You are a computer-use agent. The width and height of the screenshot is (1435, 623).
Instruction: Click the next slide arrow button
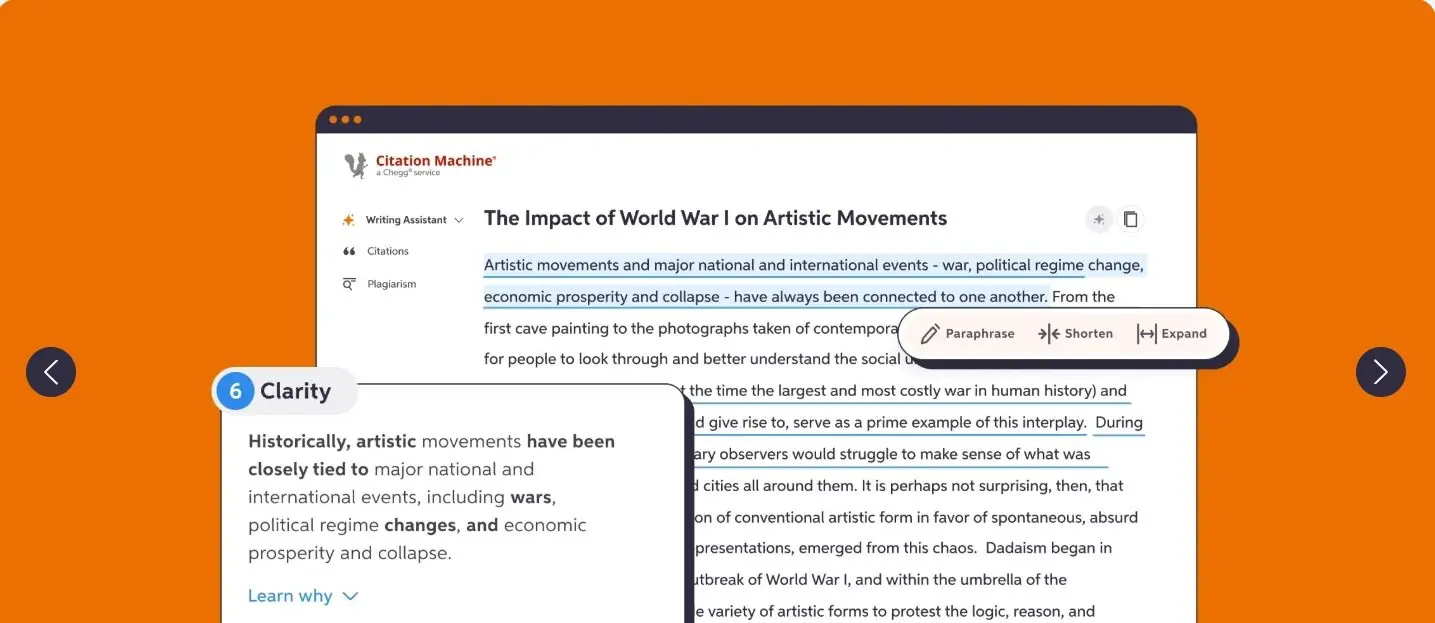(x=1380, y=372)
